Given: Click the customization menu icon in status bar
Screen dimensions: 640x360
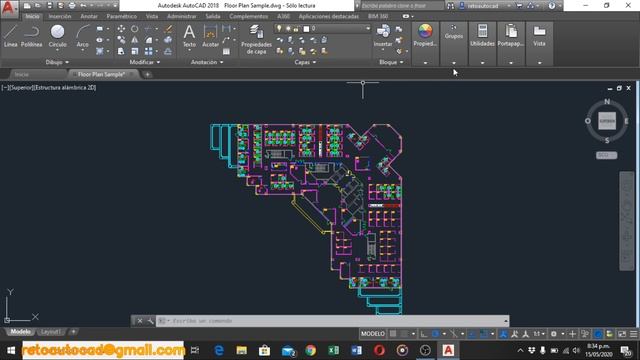Looking at the screenshot, I should tap(633, 334).
